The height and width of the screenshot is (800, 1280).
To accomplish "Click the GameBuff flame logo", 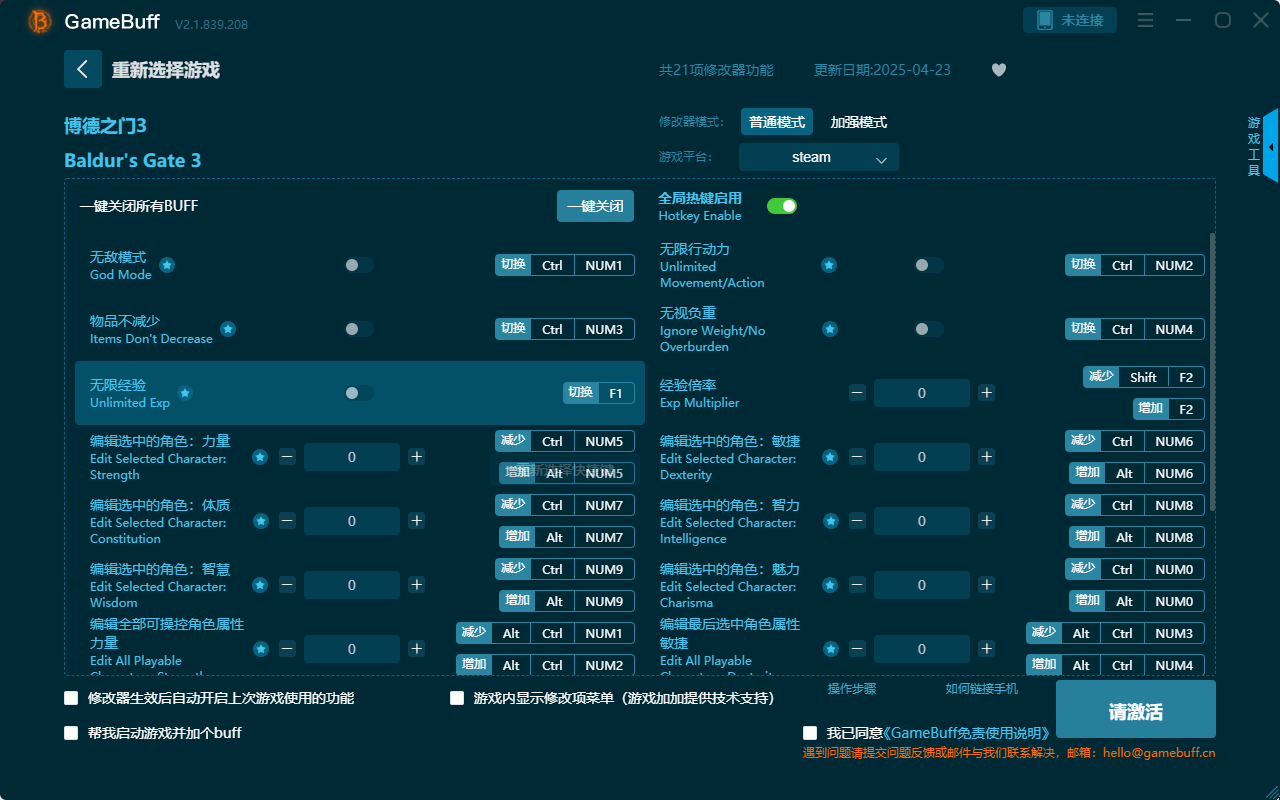I will point(38,21).
